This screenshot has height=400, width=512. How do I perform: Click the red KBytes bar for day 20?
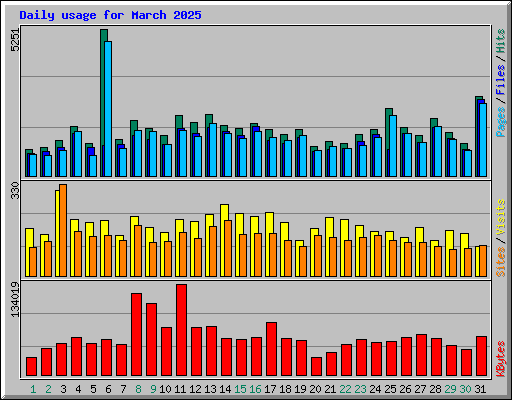pyautogui.click(x=316, y=367)
